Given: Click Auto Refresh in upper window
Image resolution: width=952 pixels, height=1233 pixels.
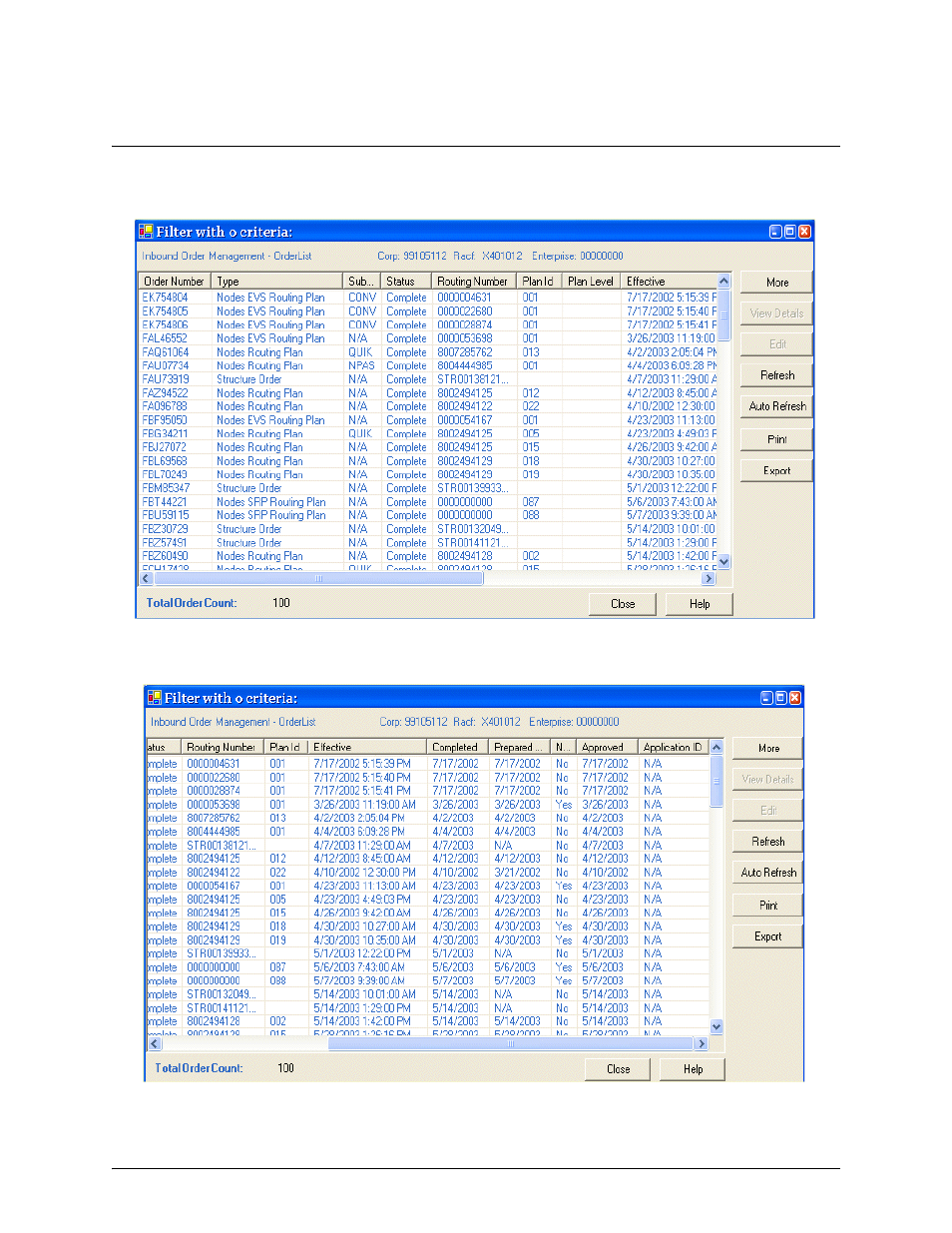Looking at the screenshot, I should point(776,406).
